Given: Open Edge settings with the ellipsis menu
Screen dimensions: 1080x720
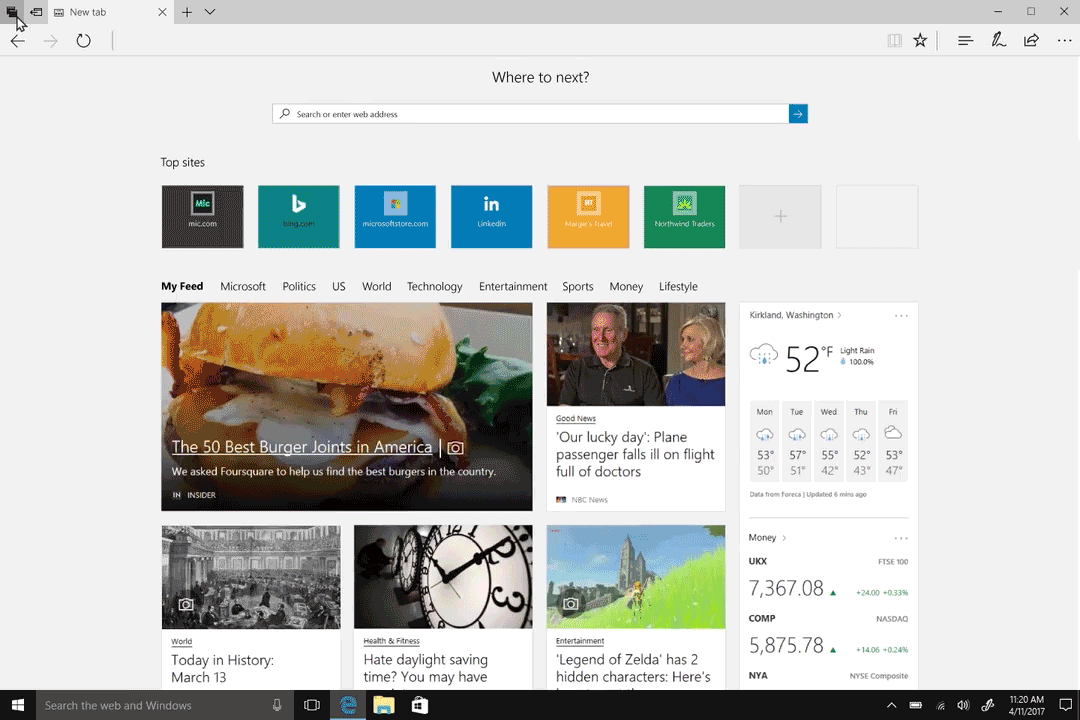Looking at the screenshot, I should click(x=1064, y=40).
